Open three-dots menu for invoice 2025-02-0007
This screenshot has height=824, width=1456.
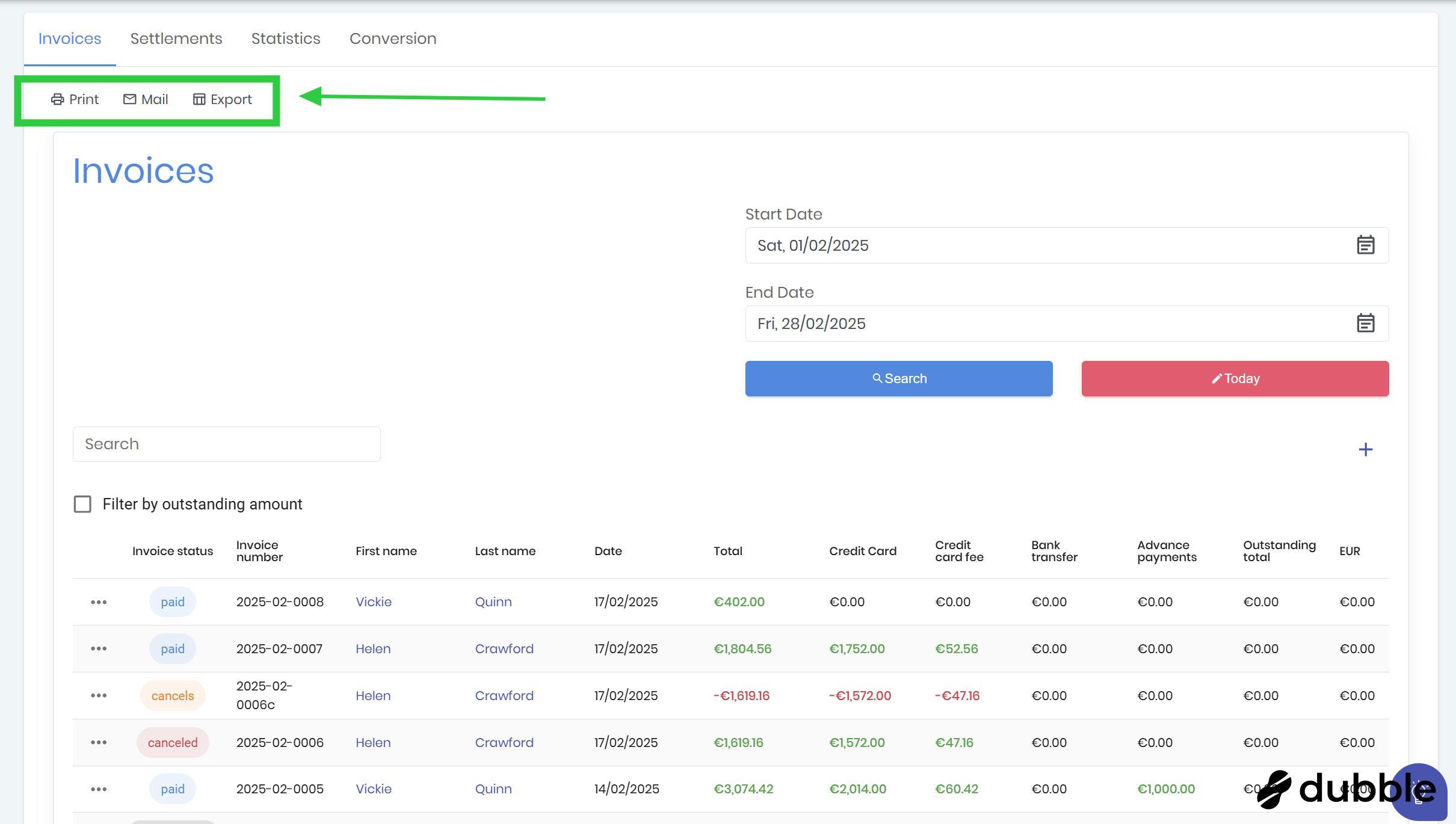99,649
